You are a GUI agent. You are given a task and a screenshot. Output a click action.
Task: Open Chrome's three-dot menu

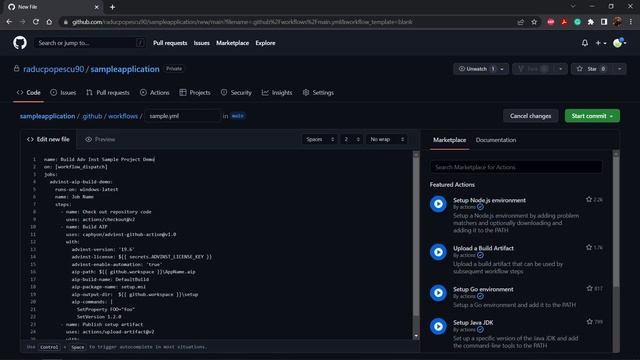click(x=631, y=22)
